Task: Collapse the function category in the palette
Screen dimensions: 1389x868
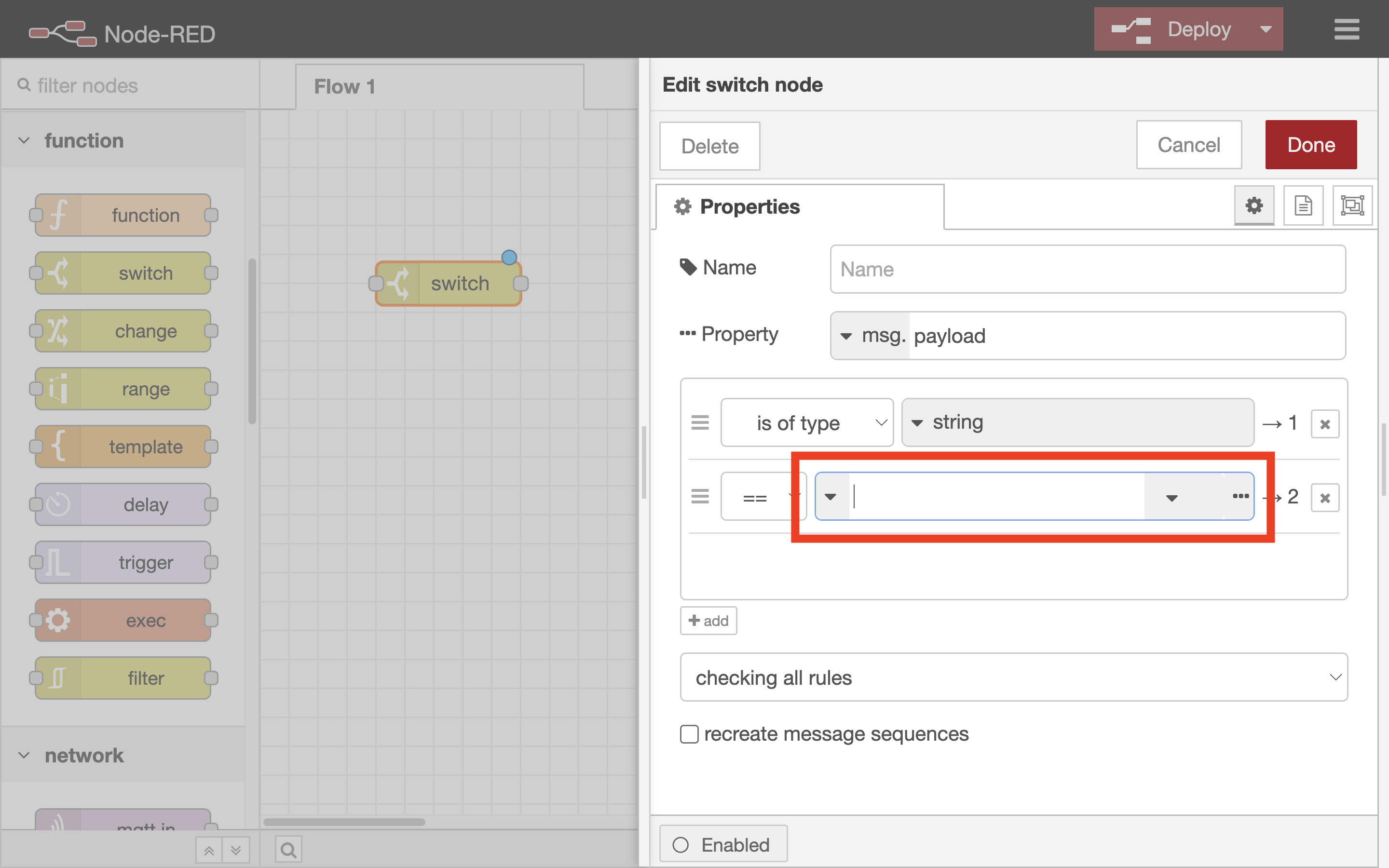Action: 24,140
